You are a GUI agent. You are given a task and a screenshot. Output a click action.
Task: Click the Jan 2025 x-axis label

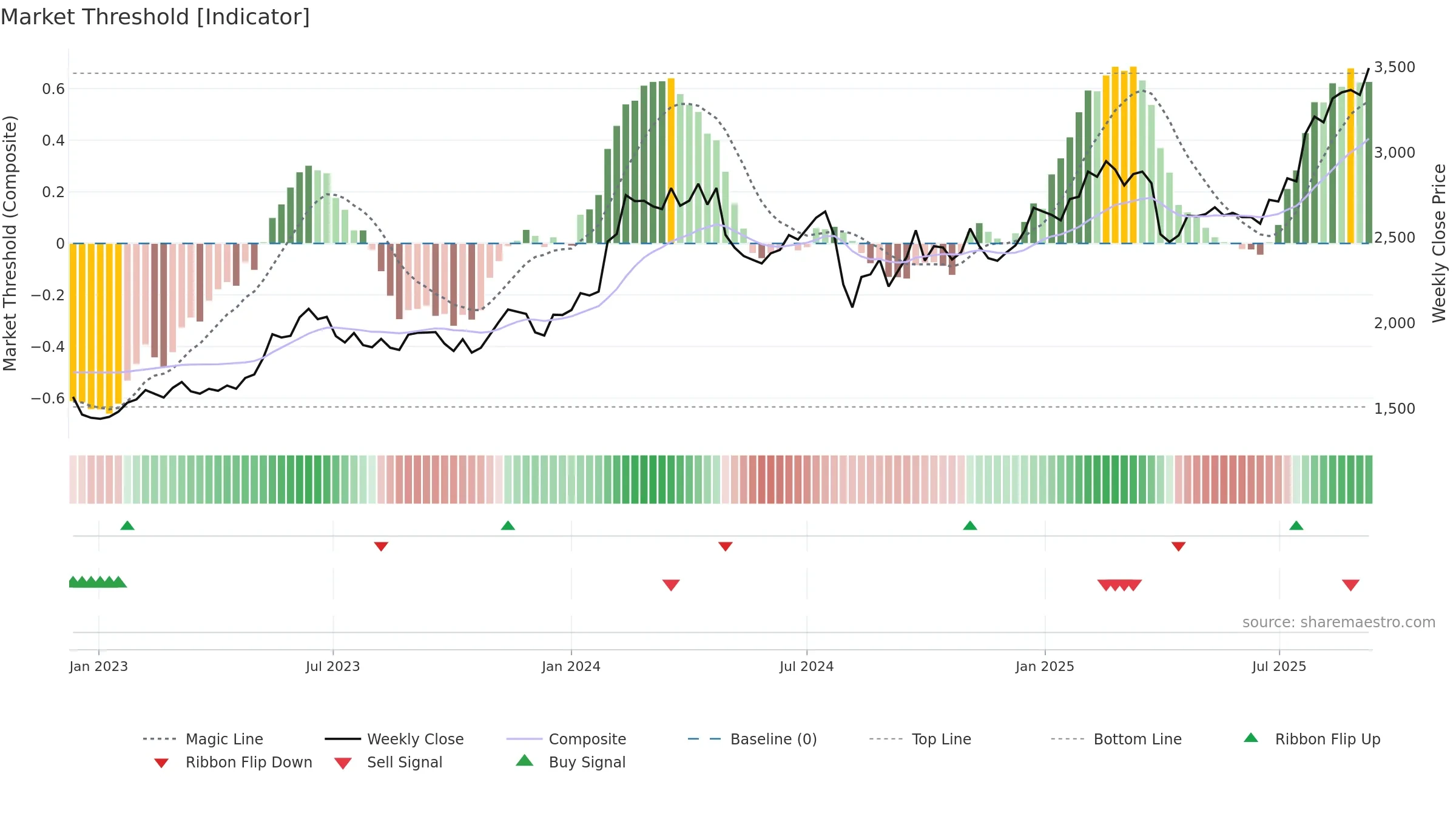[x=1045, y=666]
